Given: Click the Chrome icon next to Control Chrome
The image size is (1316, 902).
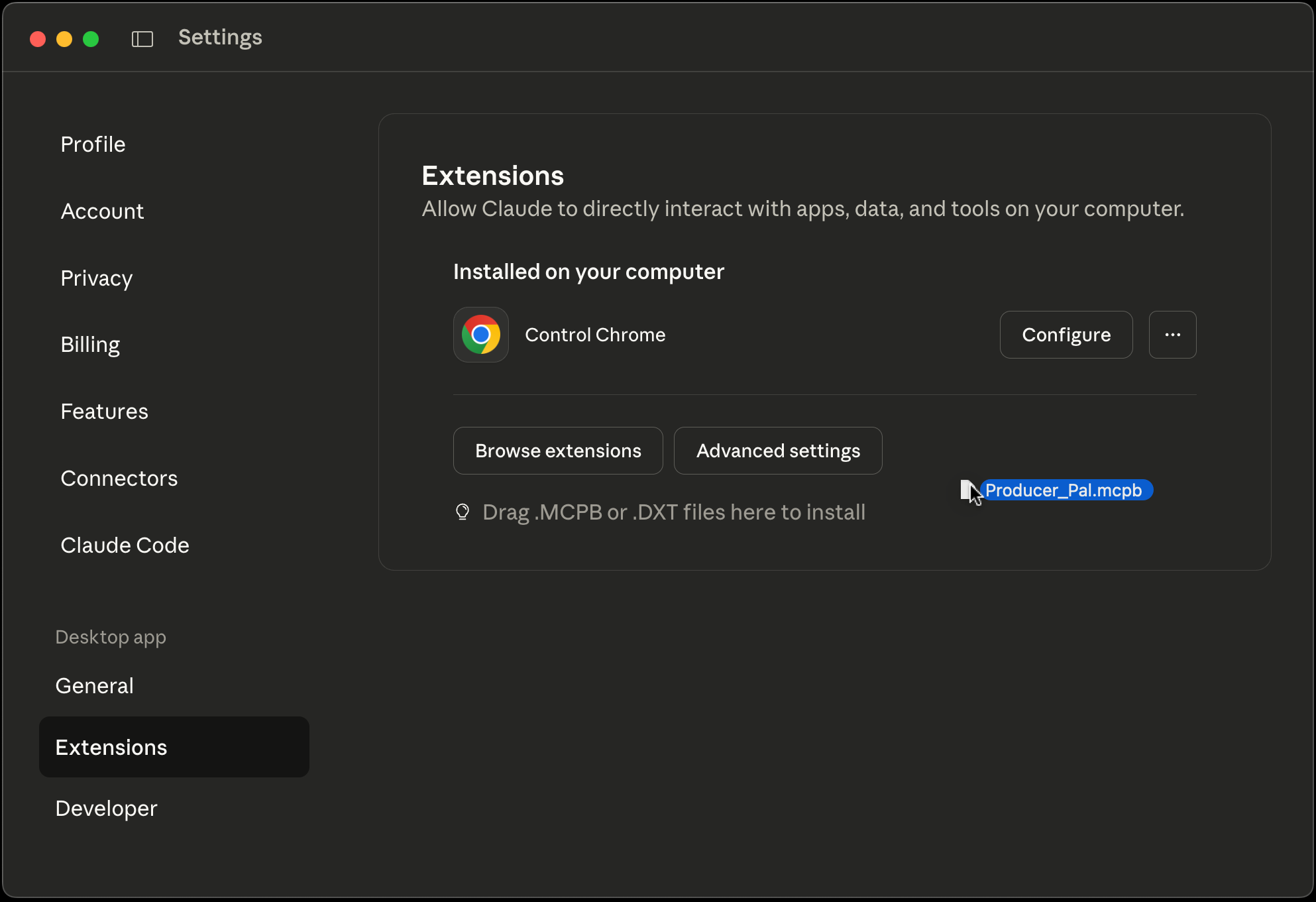Looking at the screenshot, I should coord(480,335).
